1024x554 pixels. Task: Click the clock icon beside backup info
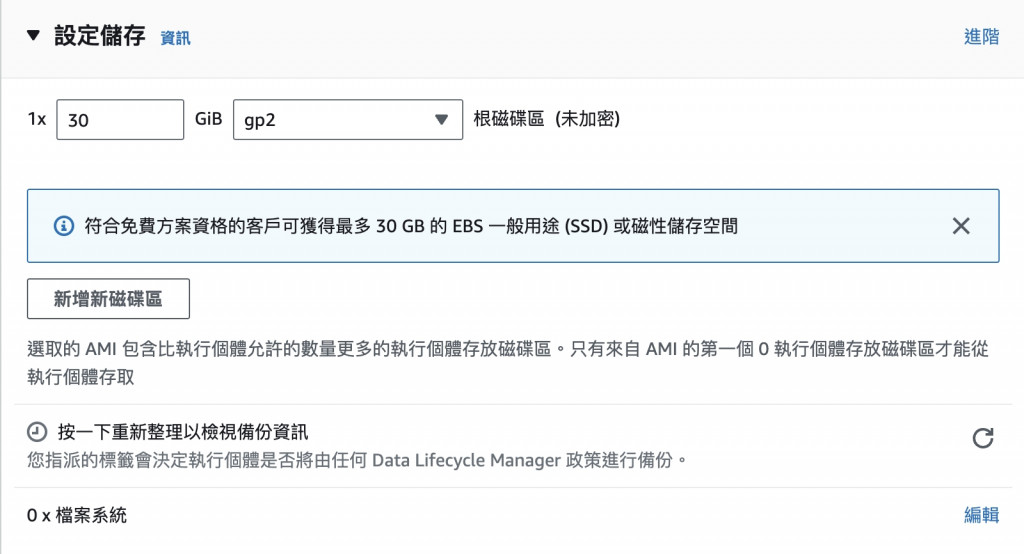pyautogui.click(x=37, y=433)
